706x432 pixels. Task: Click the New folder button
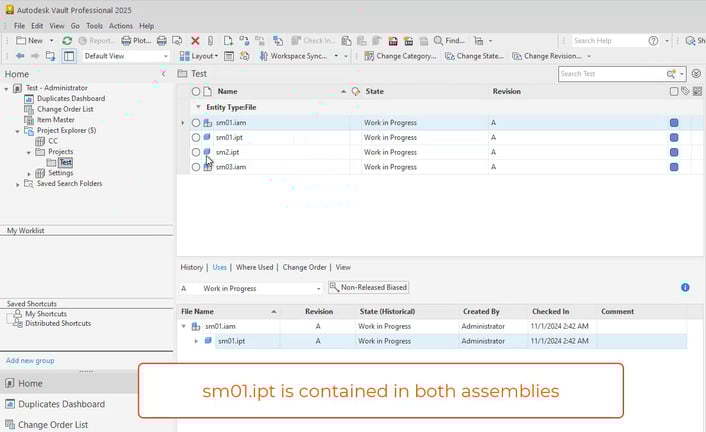(29, 41)
